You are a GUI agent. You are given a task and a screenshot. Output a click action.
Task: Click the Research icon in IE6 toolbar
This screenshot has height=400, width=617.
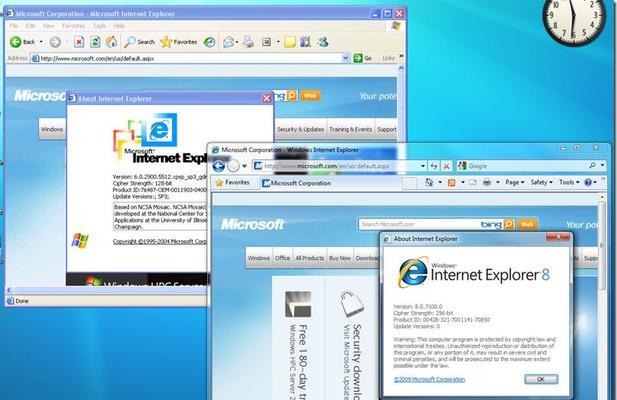click(x=305, y=42)
